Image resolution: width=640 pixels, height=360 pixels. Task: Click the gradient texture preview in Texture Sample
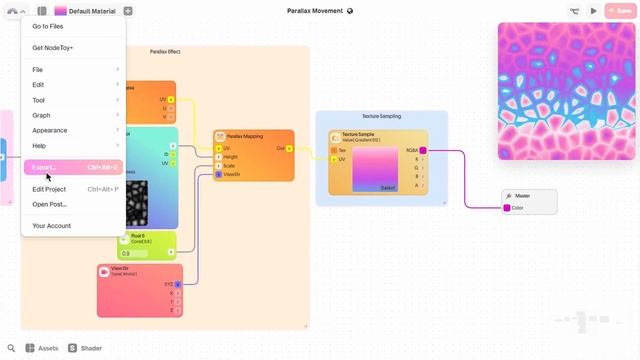pos(375,169)
